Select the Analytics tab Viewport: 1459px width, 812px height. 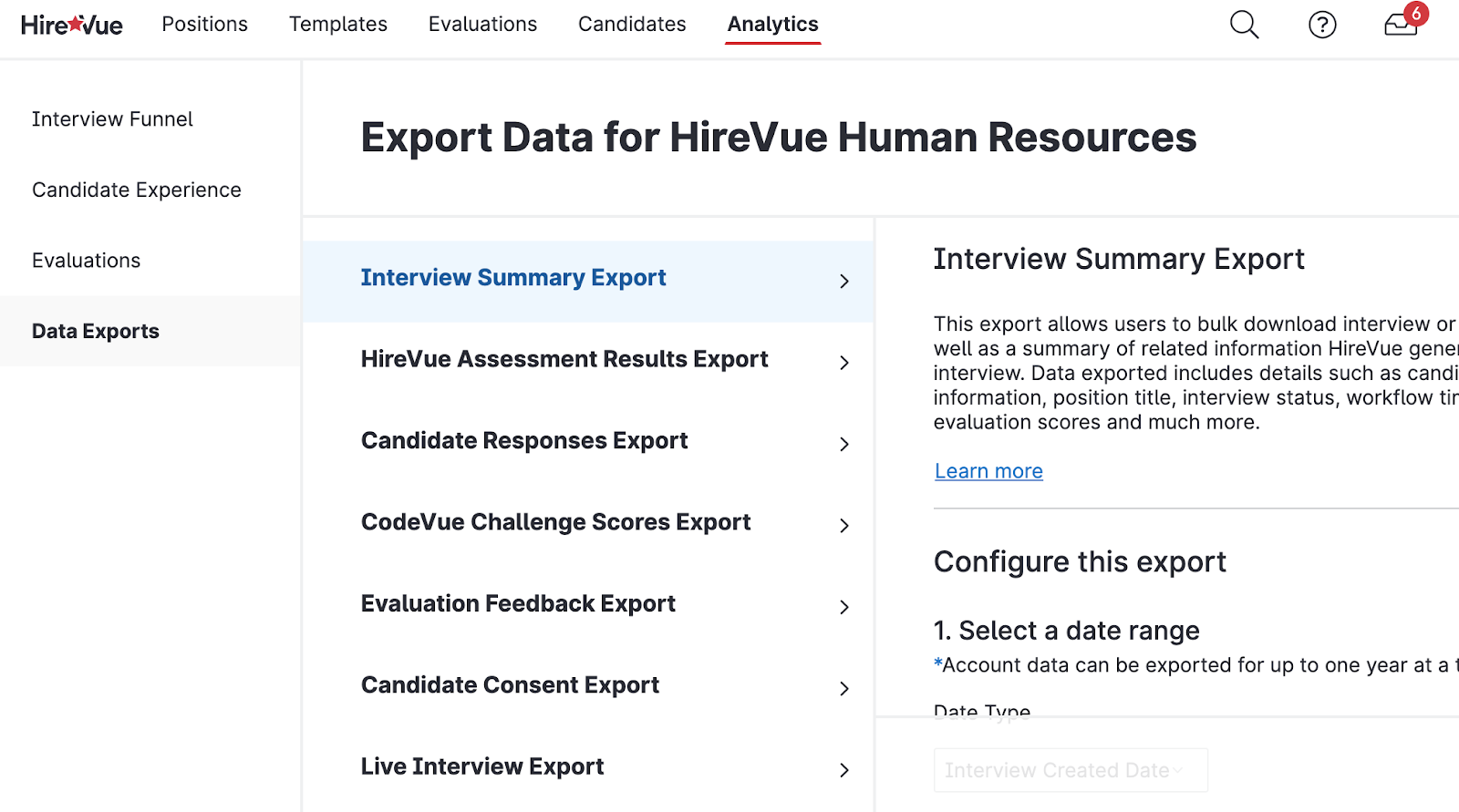pyautogui.click(x=772, y=25)
